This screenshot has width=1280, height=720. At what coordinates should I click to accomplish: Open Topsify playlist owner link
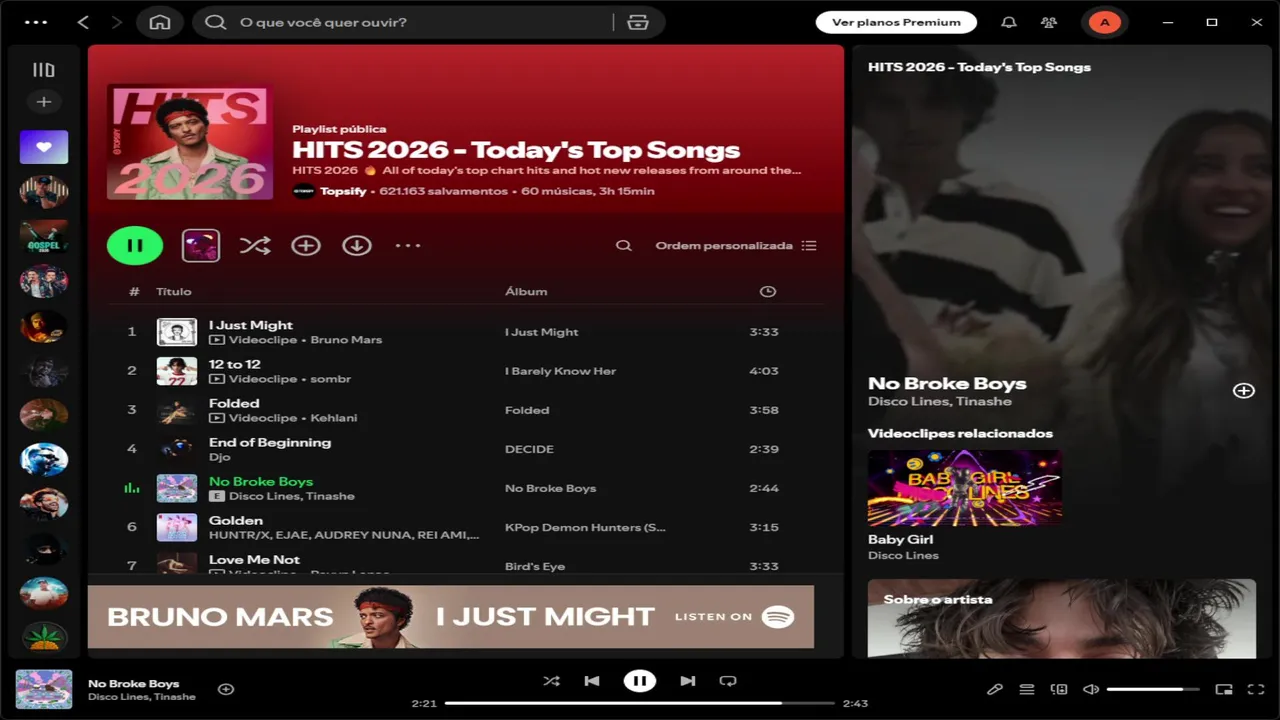[x=343, y=191]
